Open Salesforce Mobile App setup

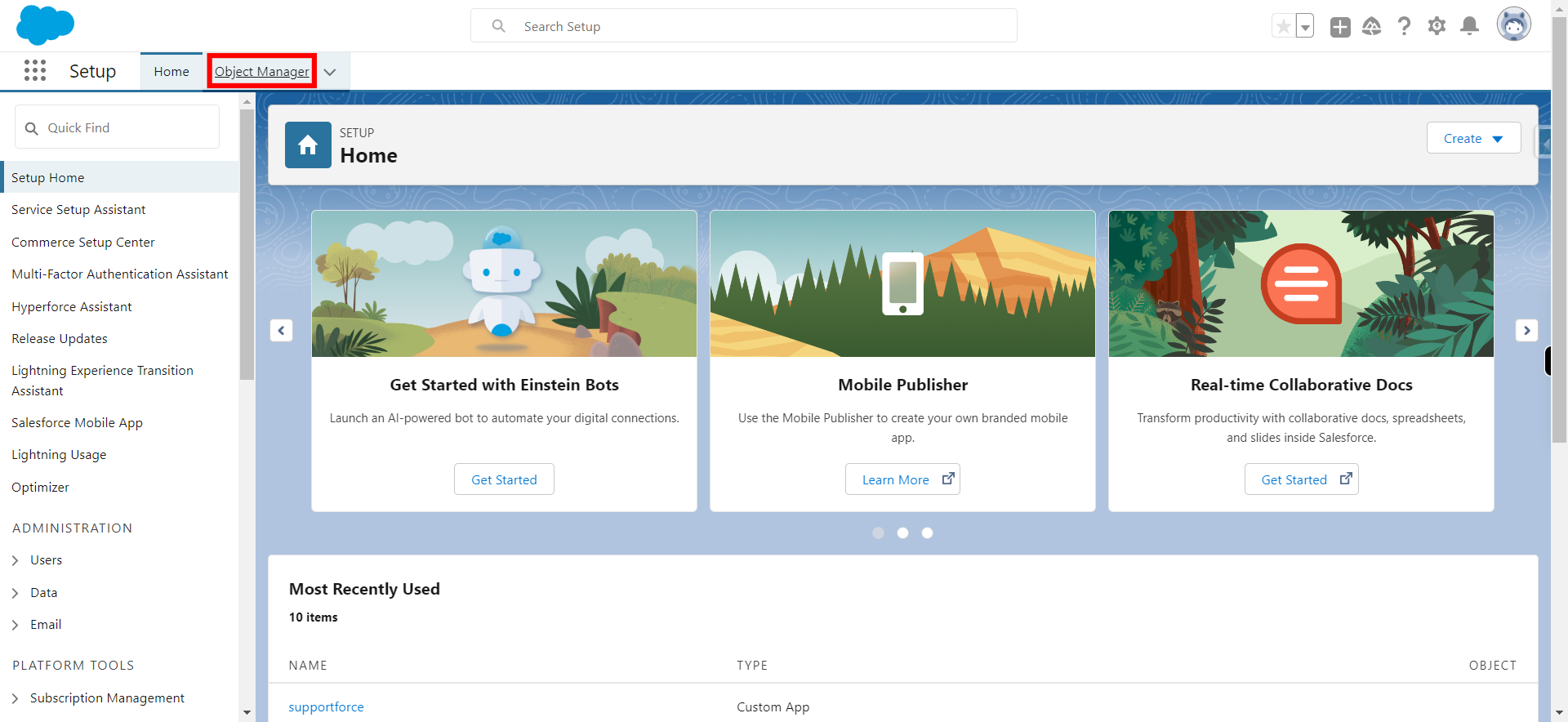(x=77, y=423)
